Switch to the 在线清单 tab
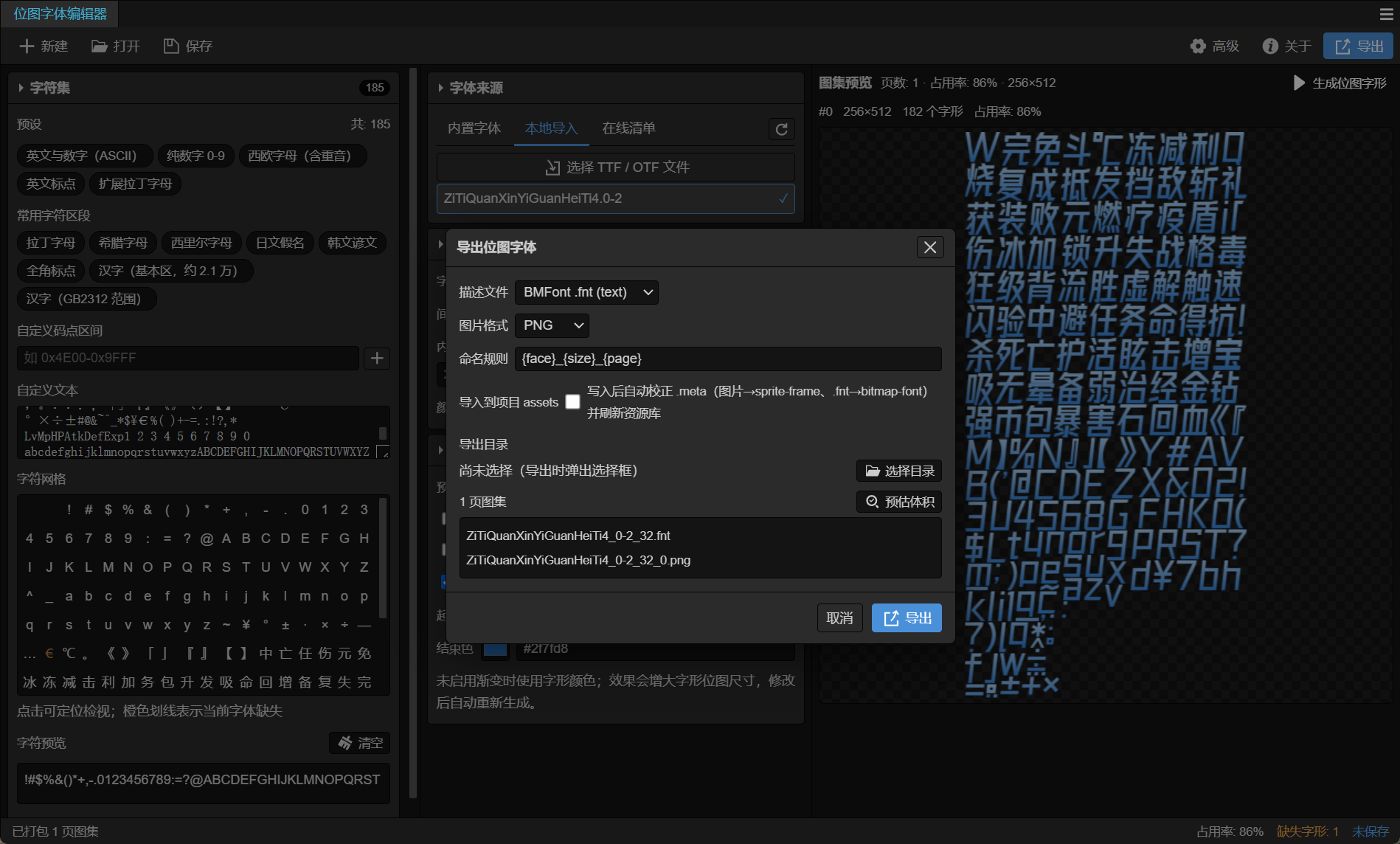1400x844 pixels. tap(628, 128)
